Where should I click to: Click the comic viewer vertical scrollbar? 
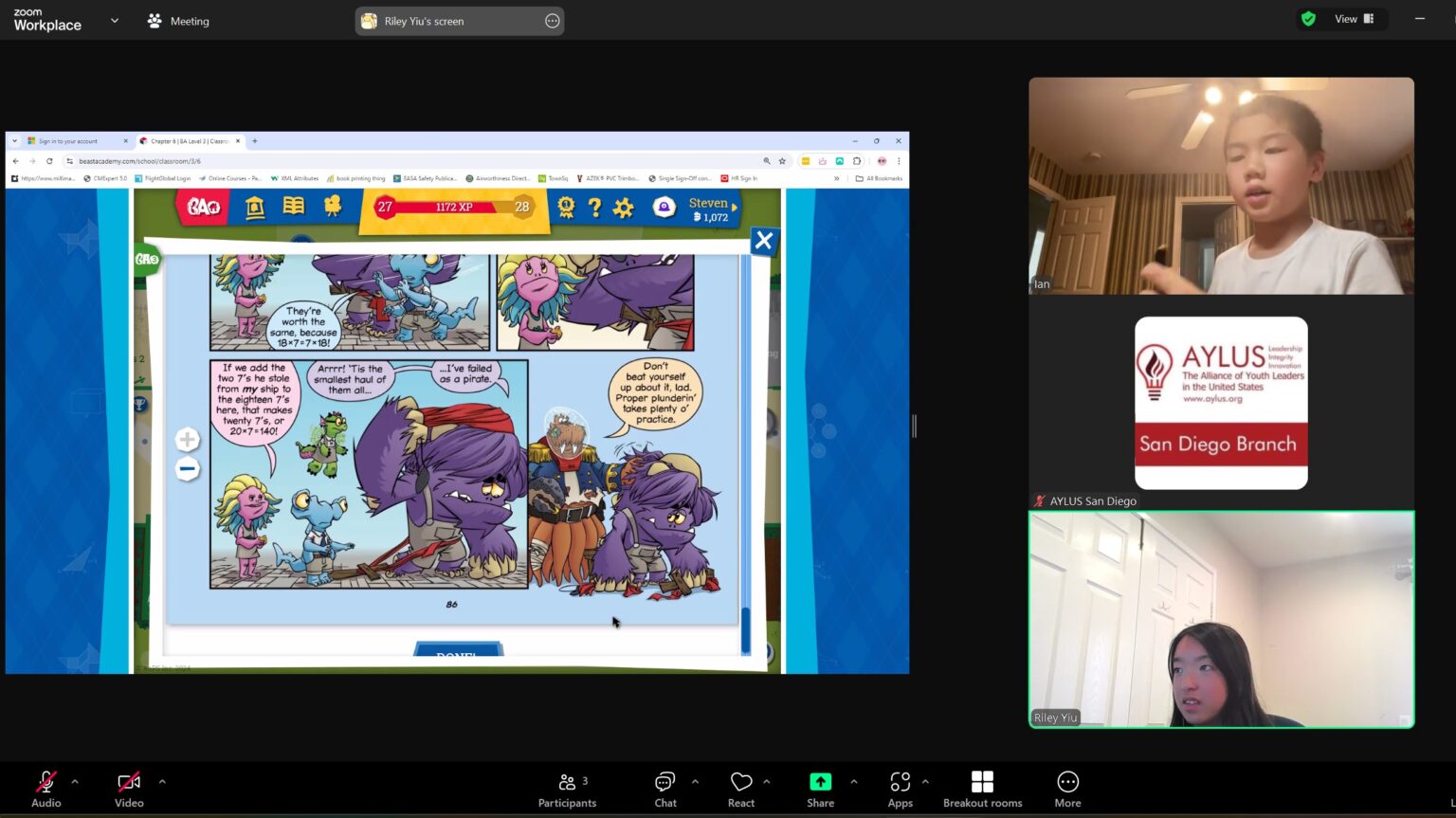(x=745, y=630)
